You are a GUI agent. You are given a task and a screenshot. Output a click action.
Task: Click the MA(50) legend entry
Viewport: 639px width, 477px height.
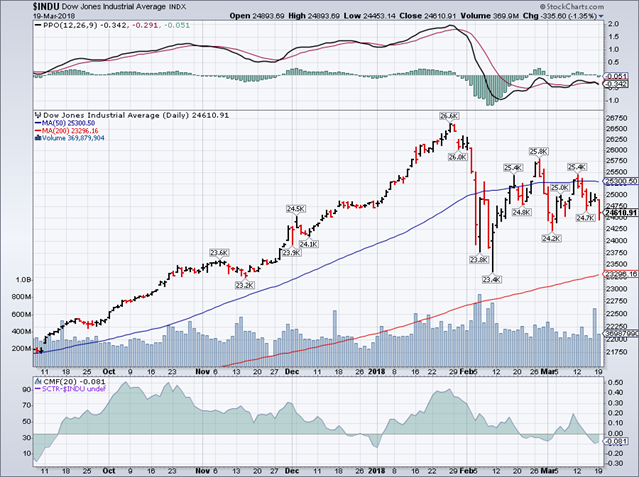[77, 124]
